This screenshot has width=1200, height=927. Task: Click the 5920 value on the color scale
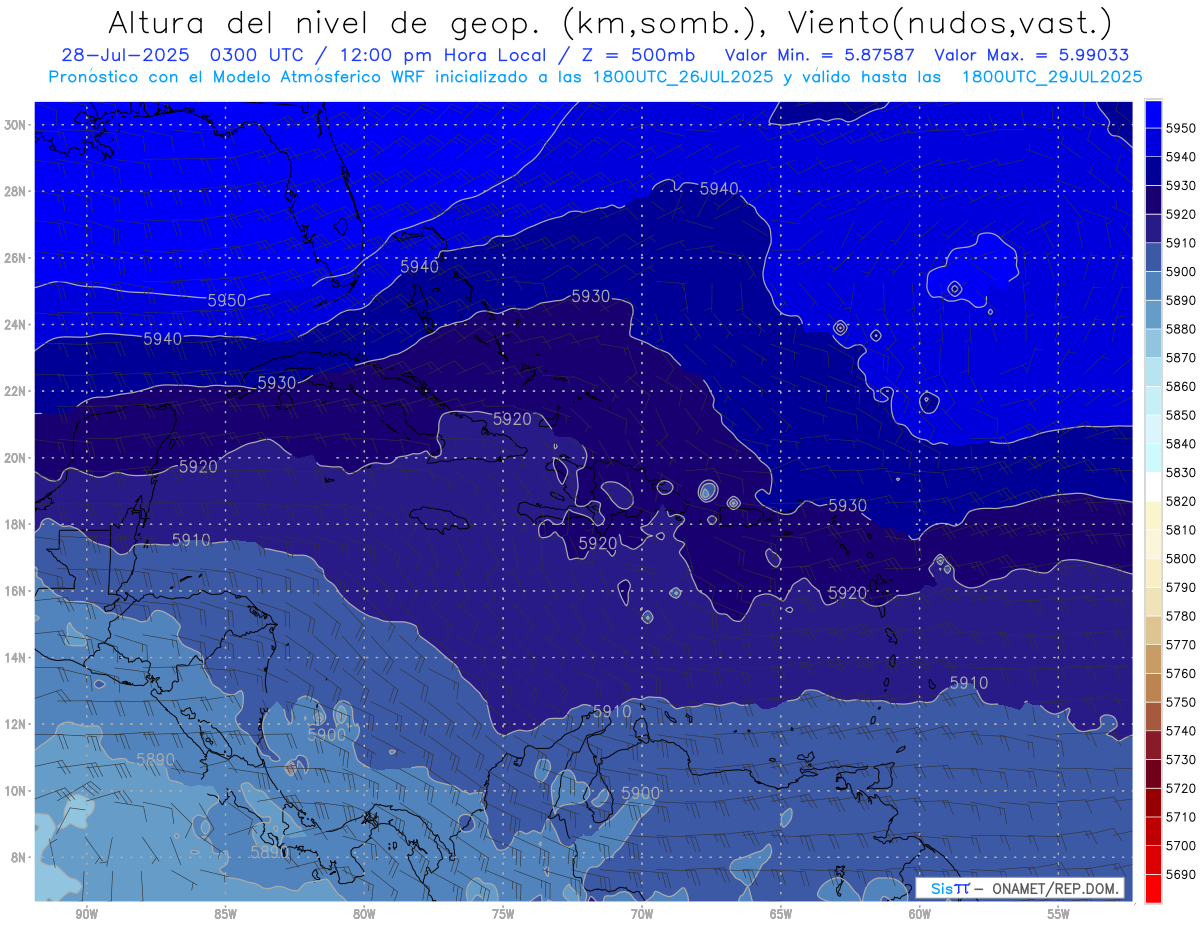(1181, 214)
